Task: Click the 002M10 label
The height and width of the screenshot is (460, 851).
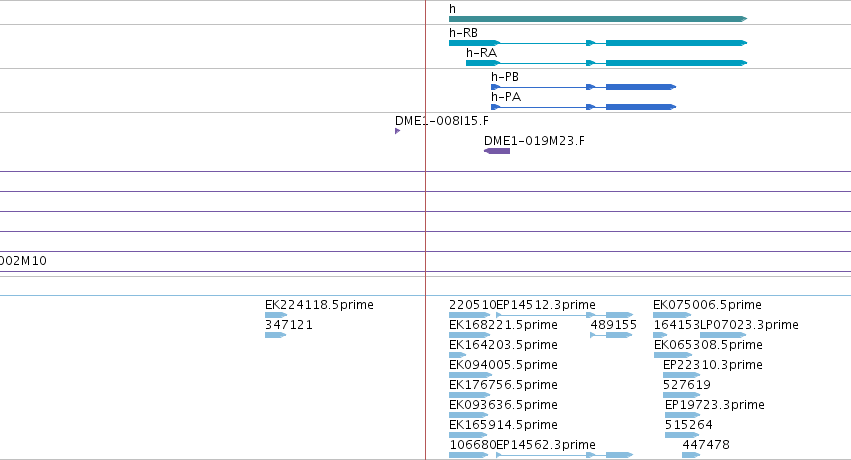Action: (23, 261)
